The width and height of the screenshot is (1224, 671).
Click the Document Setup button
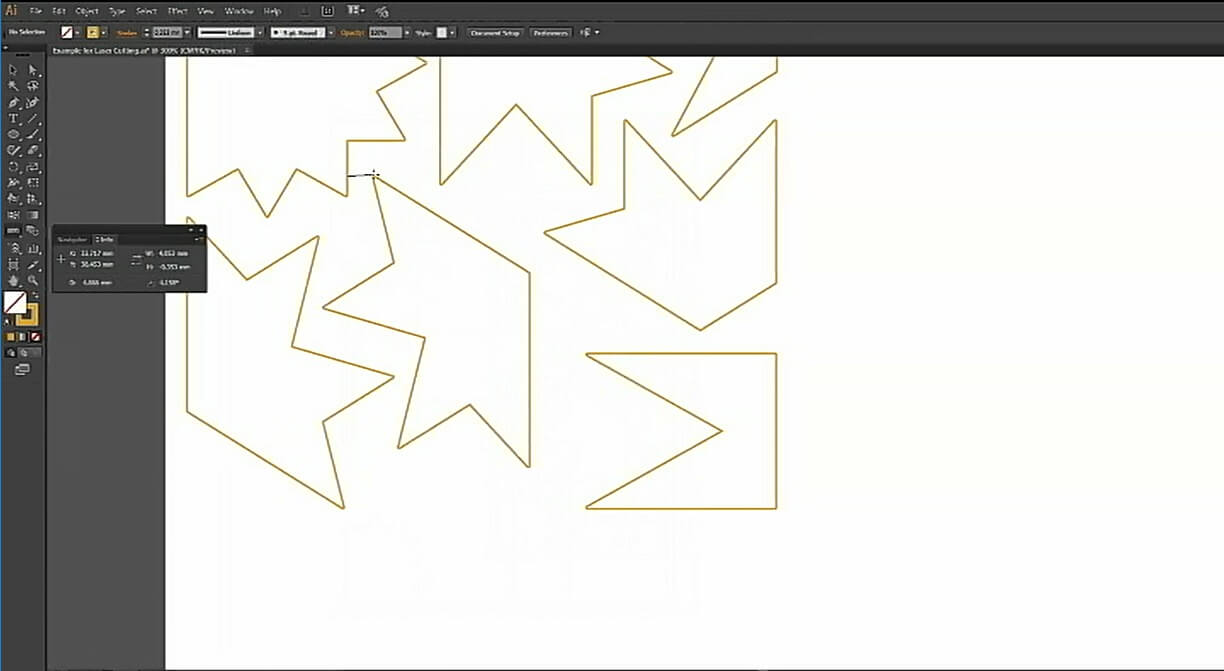(x=496, y=33)
